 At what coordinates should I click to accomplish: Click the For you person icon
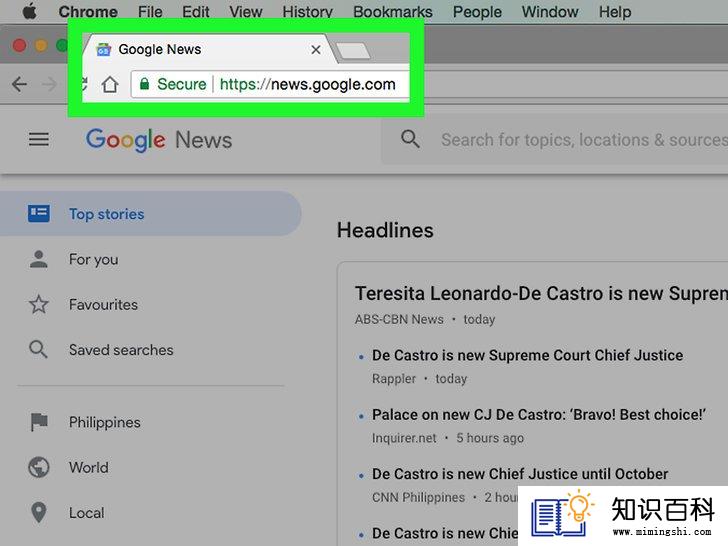coord(39,259)
